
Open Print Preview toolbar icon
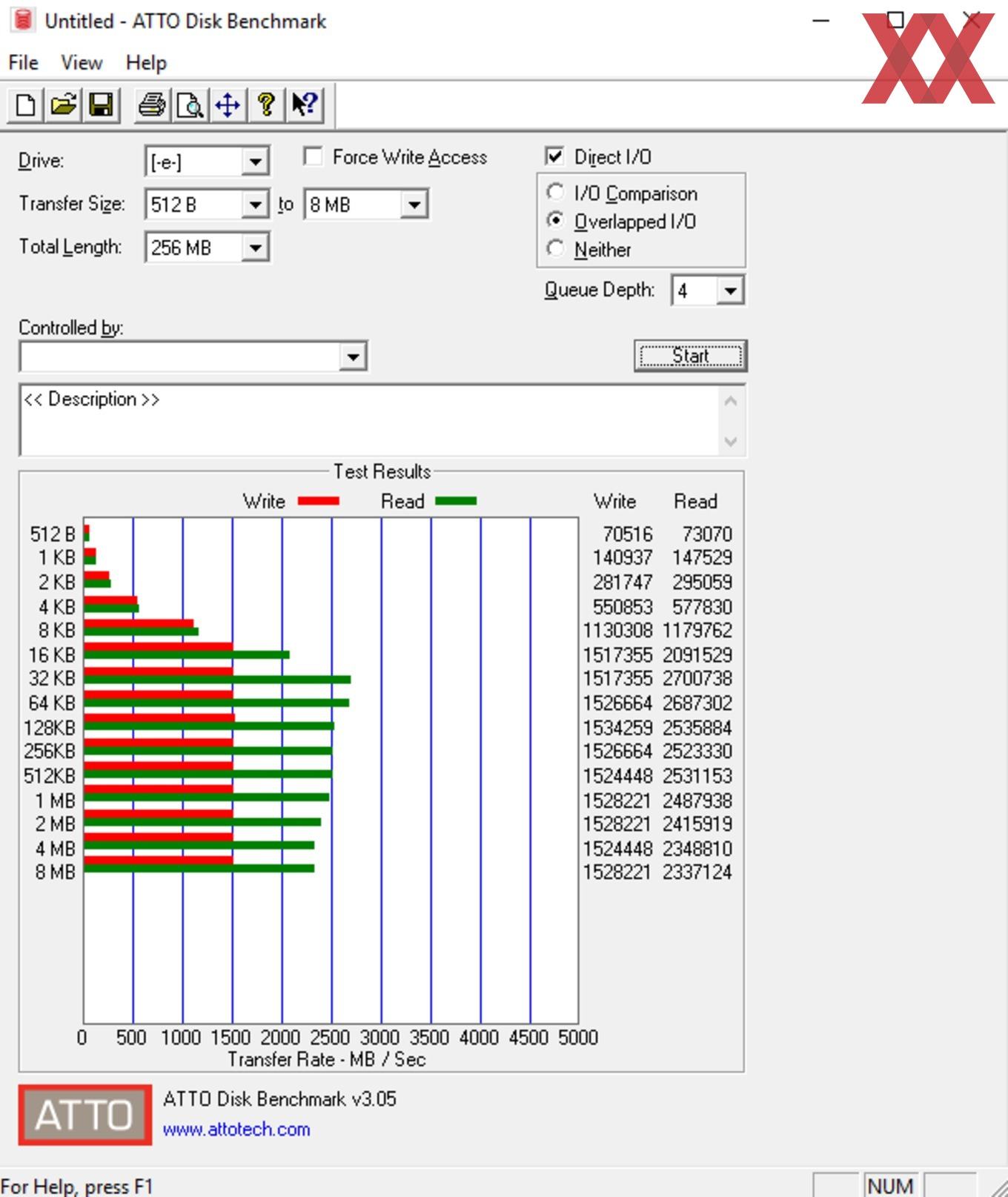190,105
